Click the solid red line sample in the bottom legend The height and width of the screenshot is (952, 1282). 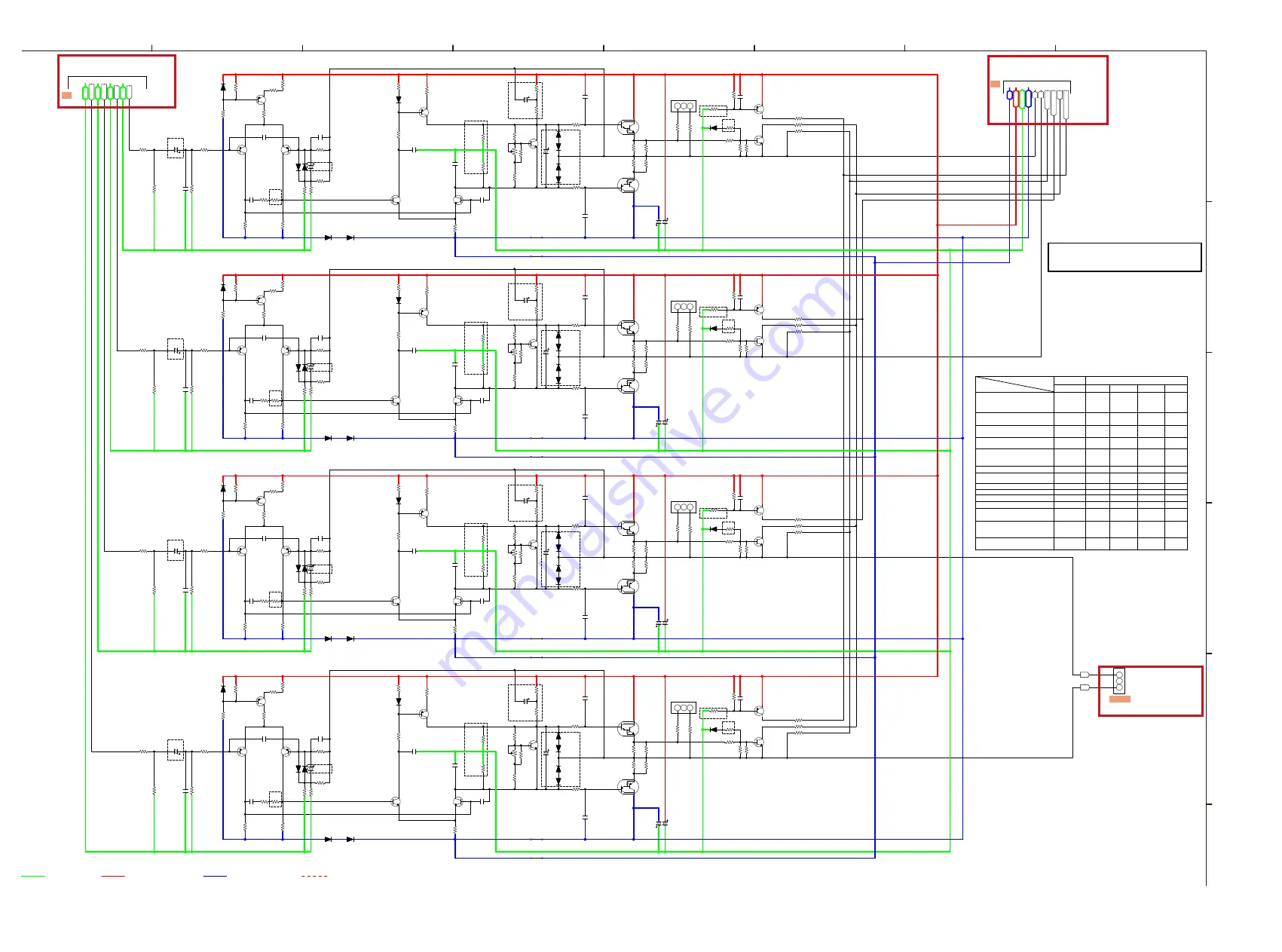(x=113, y=877)
